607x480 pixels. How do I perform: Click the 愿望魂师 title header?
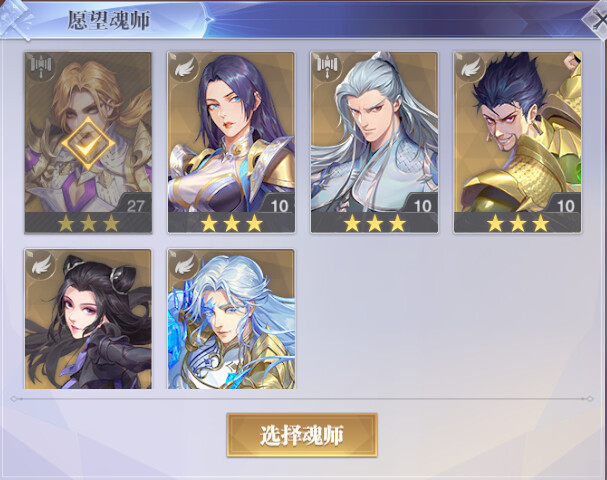click(x=109, y=20)
